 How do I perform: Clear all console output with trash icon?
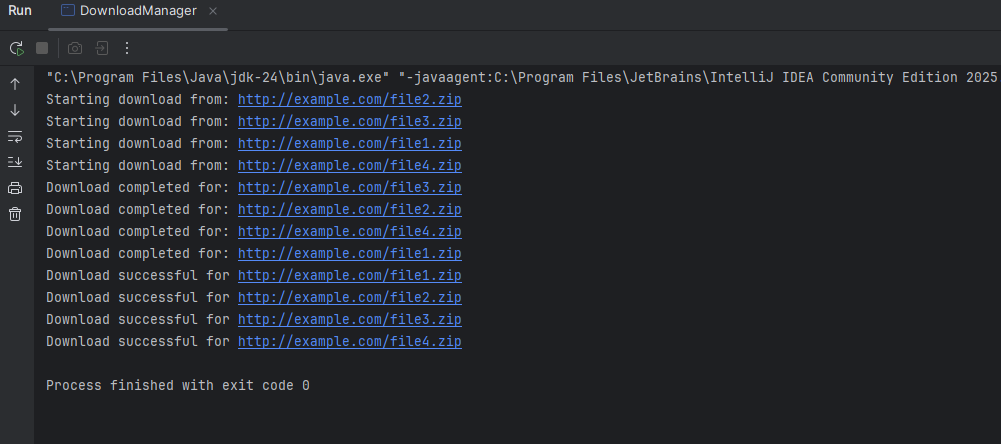tap(15, 214)
